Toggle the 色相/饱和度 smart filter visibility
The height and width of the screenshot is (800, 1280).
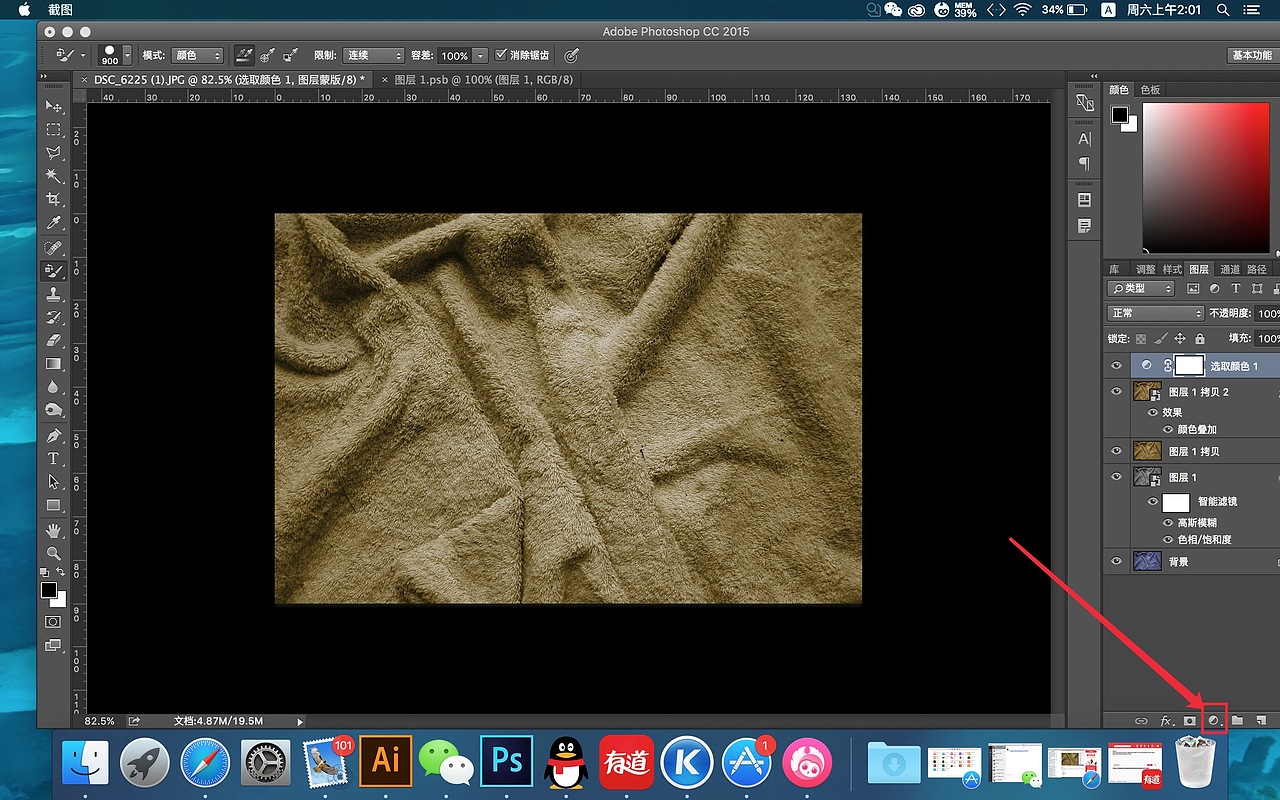[x=1167, y=540]
